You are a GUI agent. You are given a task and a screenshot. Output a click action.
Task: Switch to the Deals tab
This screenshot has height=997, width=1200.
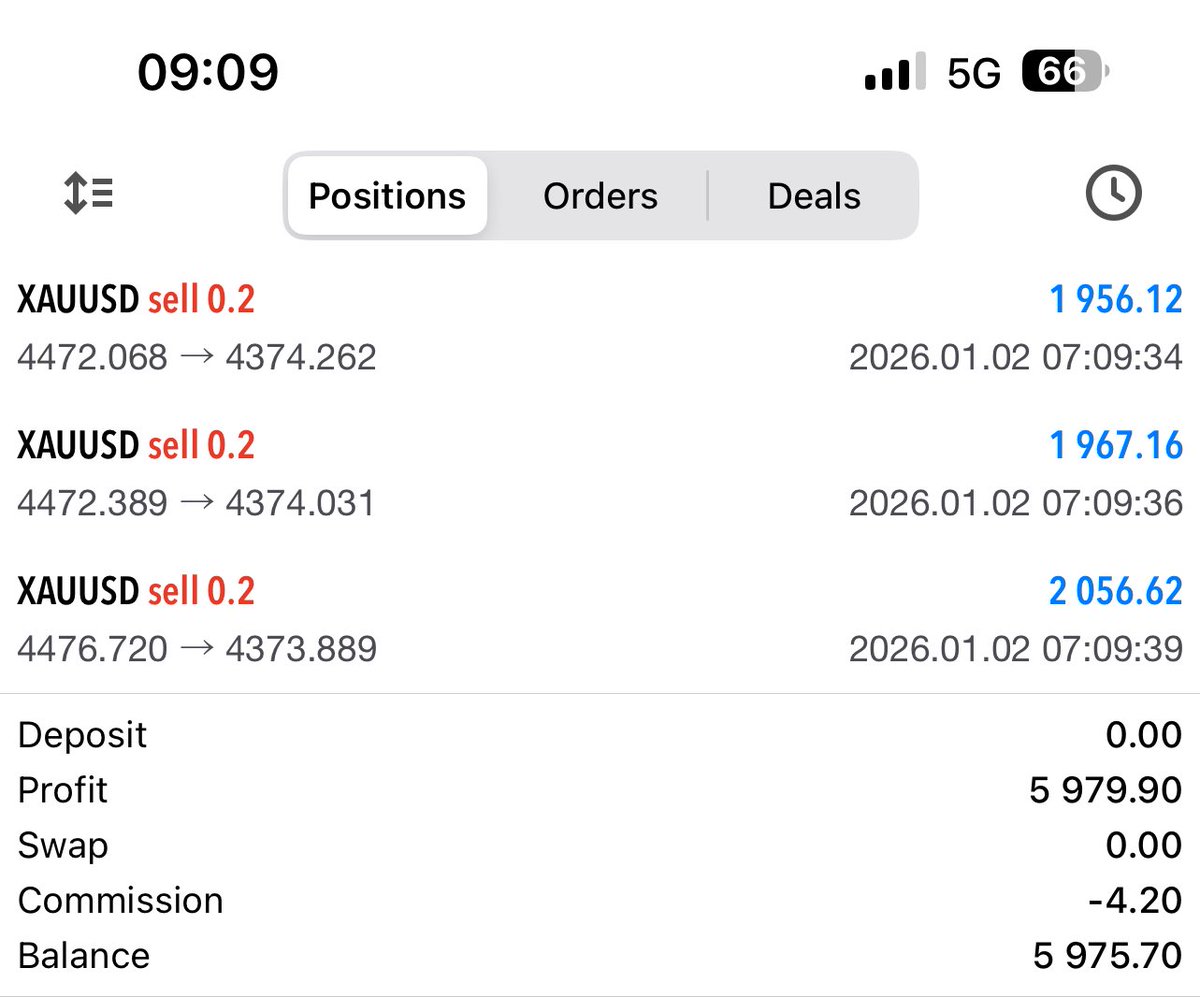click(x=814, y=196)
